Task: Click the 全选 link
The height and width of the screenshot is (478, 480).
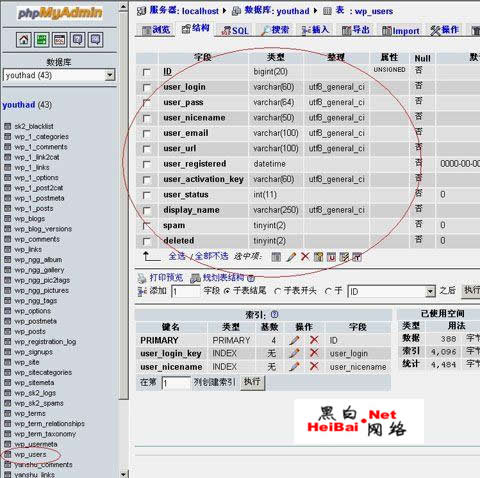Action: point(177,256)
